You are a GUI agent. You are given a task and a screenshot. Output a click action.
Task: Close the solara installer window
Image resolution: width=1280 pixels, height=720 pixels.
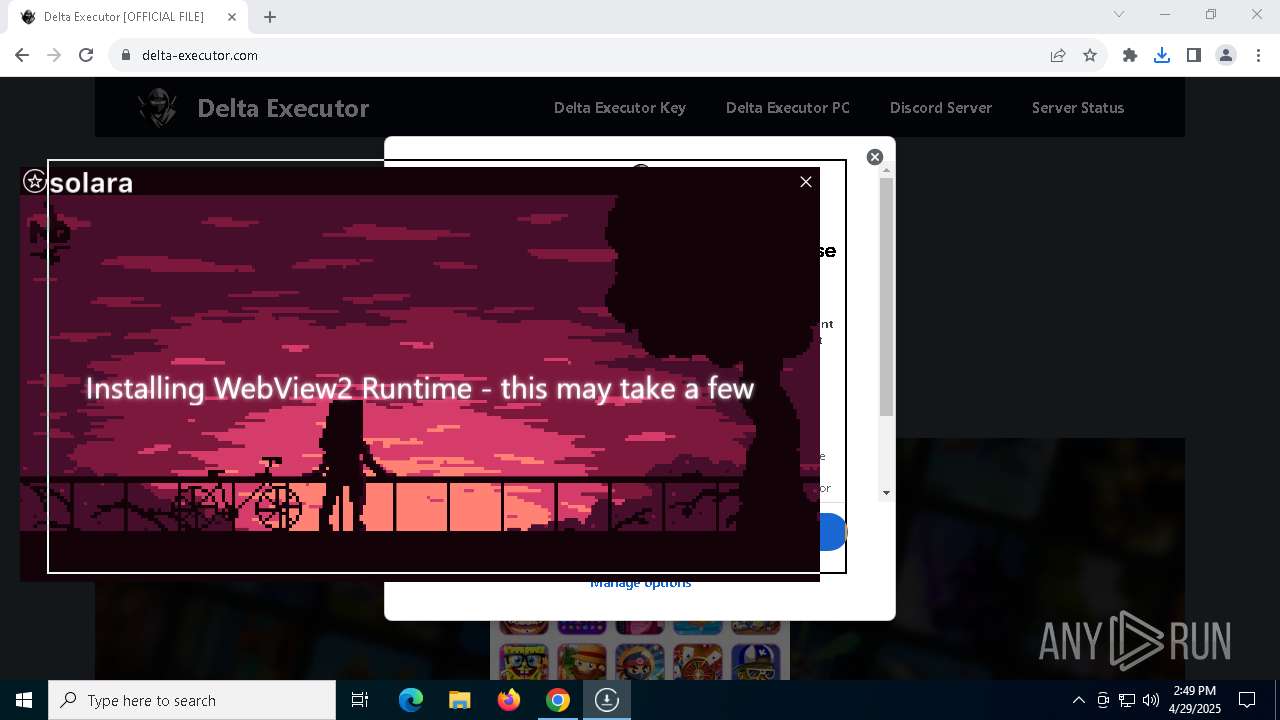pyautogui.click(x=806, y=182)
